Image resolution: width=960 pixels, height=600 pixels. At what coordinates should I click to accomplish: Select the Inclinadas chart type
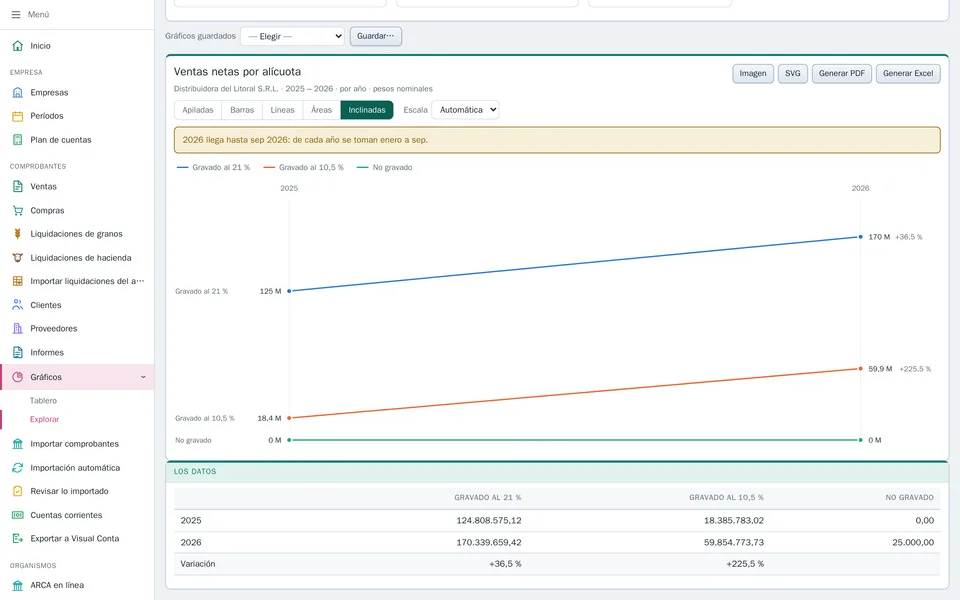coord(367,110)
